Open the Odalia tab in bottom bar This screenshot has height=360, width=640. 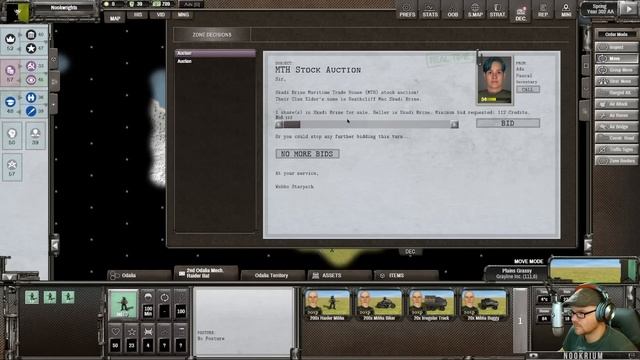[139, 276]
